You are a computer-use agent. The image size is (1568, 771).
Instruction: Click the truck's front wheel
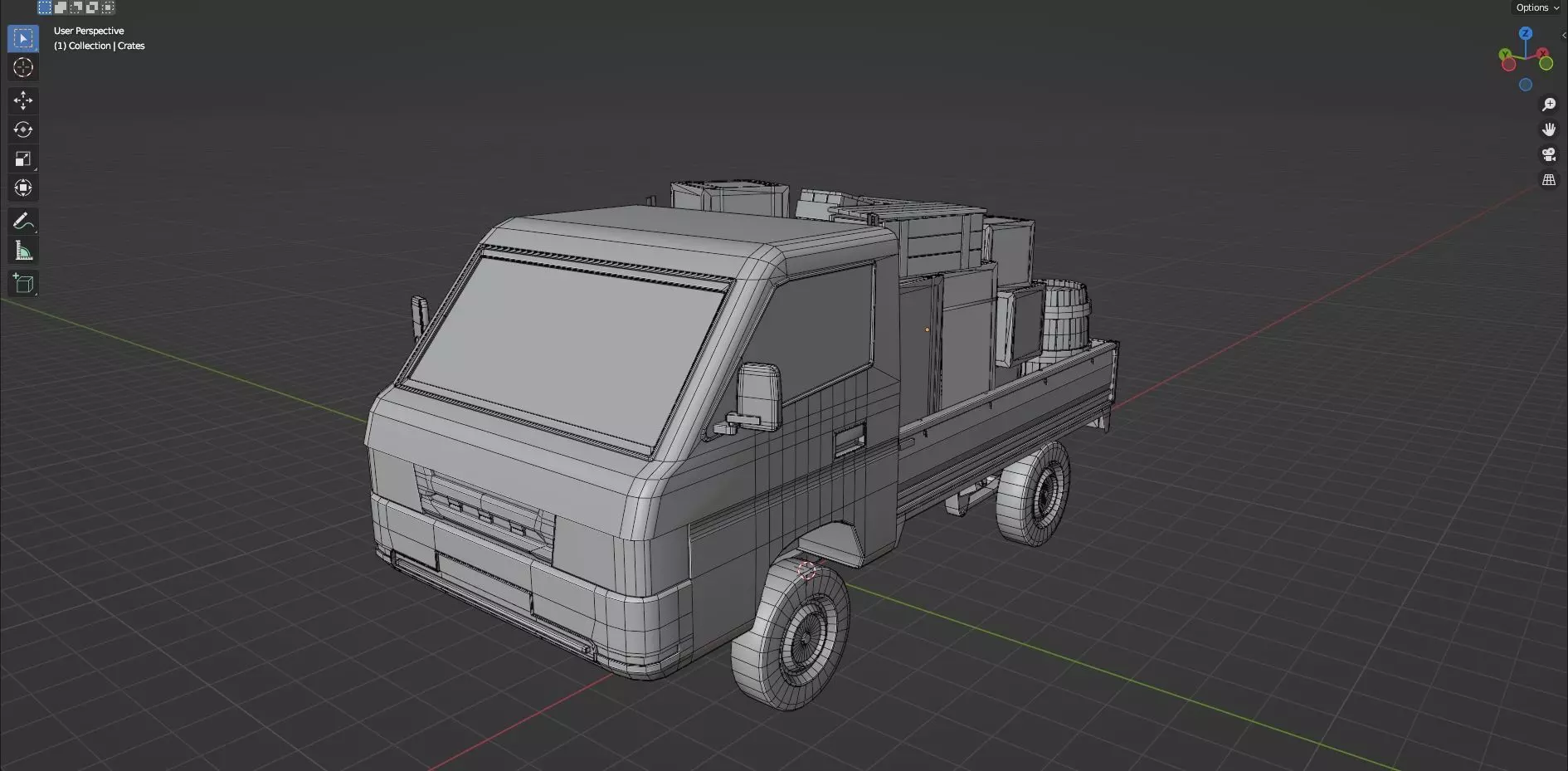pos(791,633)
